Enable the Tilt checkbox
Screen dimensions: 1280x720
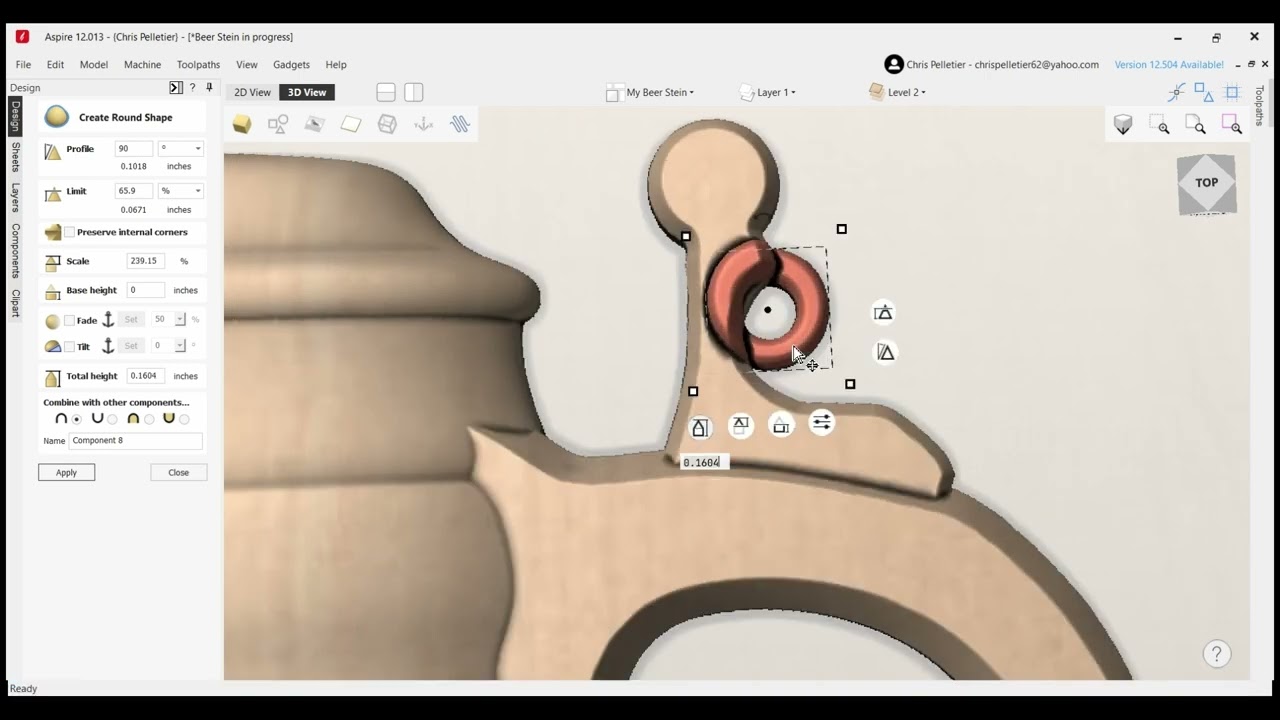70,346
